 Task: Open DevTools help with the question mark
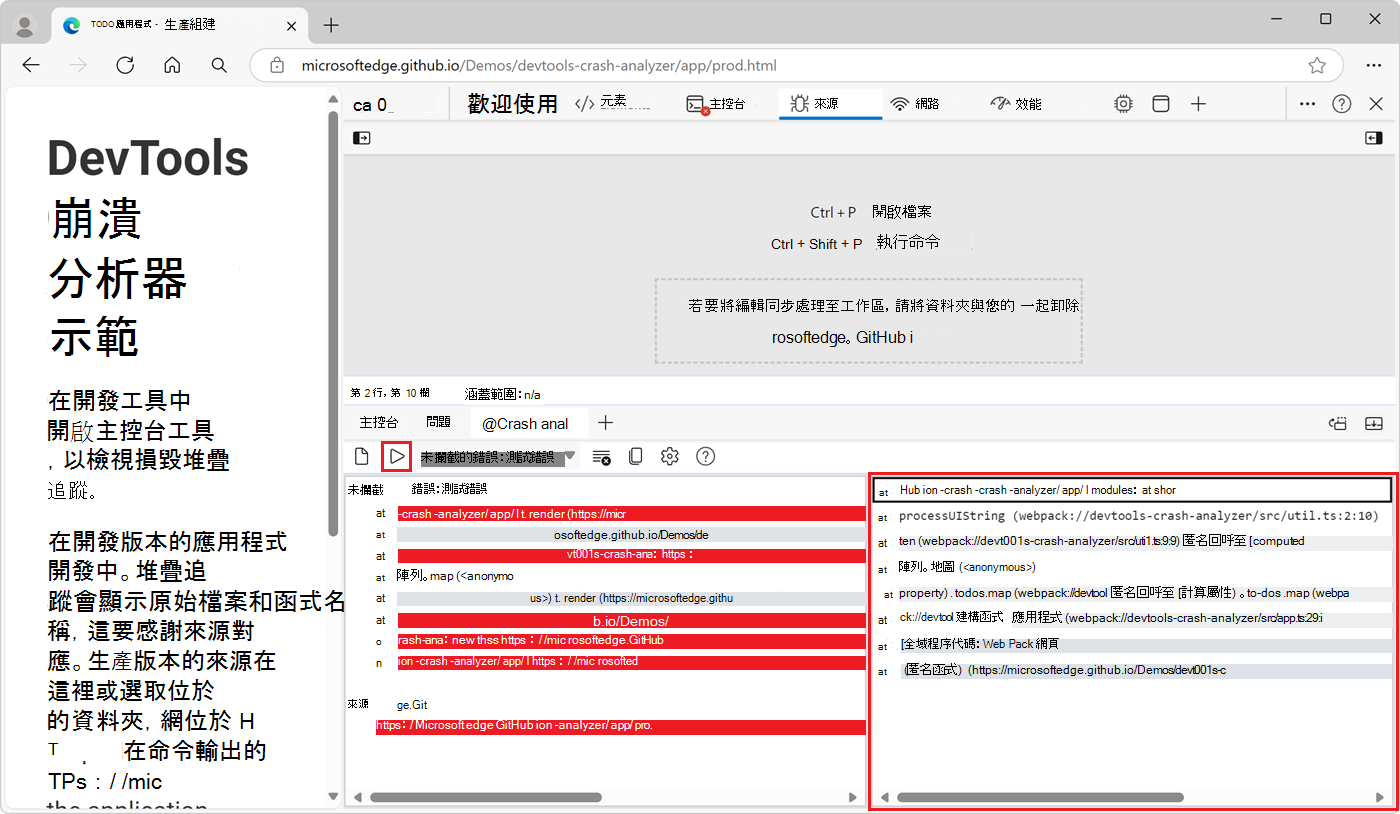[x=1341, y=103]
